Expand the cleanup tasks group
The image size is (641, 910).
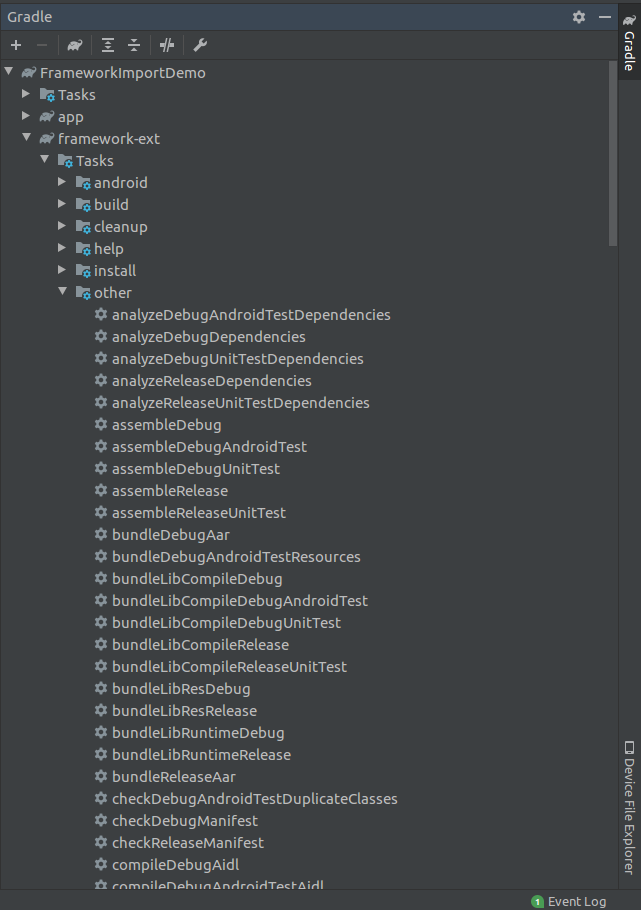click(x=62, y=226)
